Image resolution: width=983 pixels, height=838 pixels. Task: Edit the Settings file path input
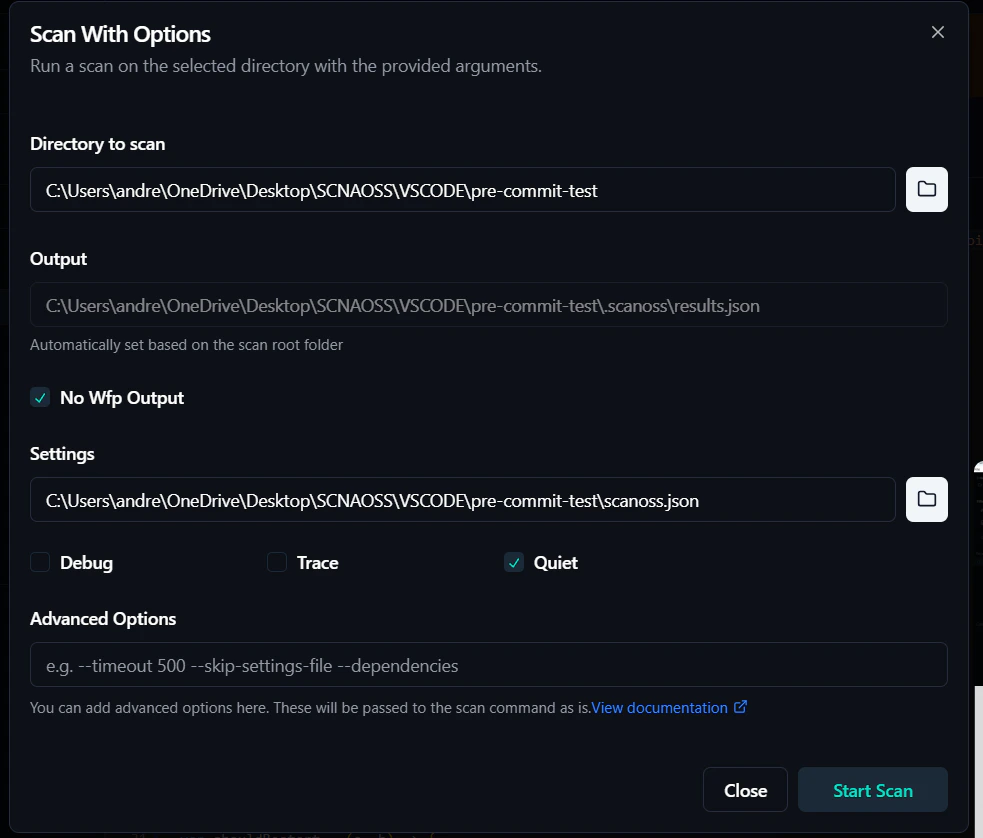coord(462,499)
